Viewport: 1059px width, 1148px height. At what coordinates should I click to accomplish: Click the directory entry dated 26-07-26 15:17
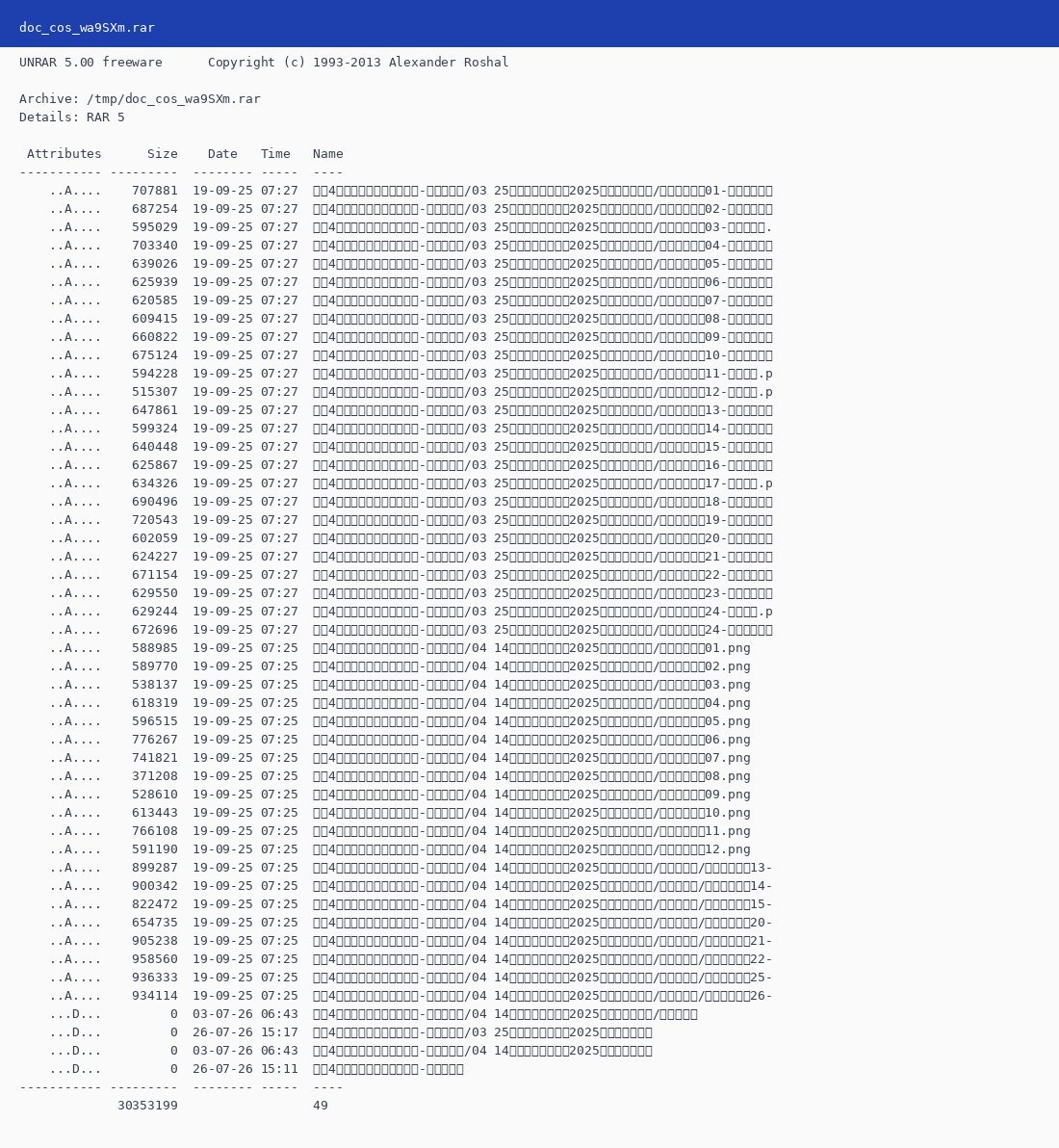coord(336,1032)
